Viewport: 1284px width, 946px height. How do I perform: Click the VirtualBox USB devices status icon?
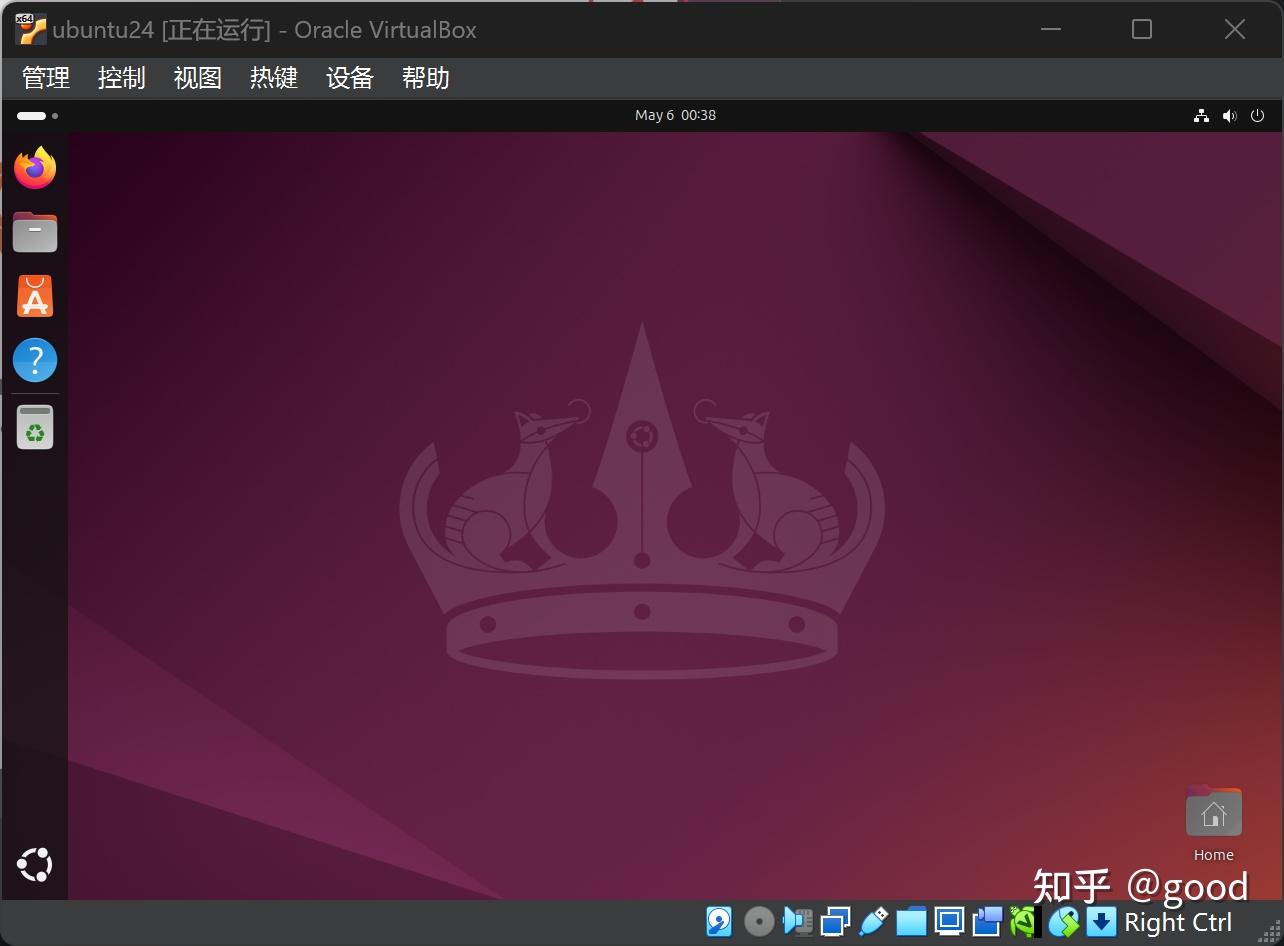click(x=872, y=921)
